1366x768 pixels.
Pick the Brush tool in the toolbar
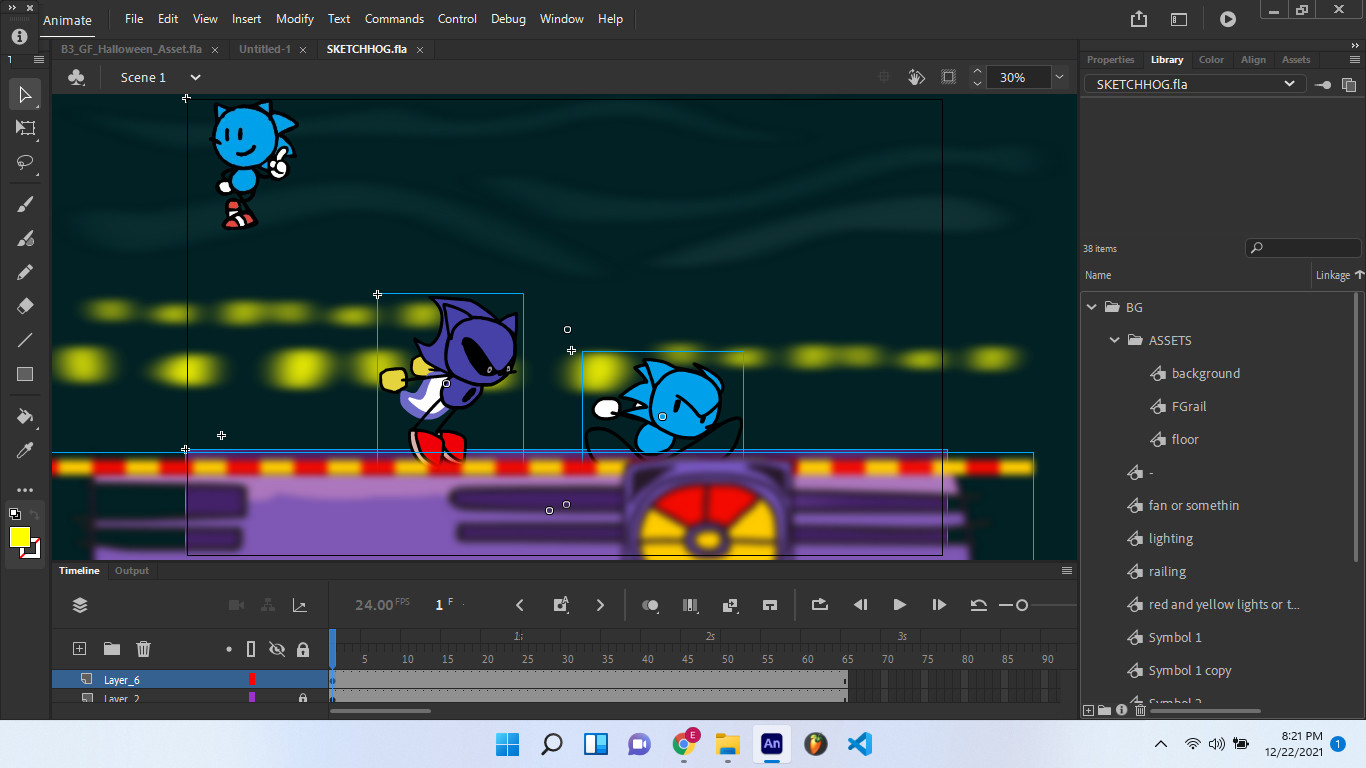pyautogui.click(x=24, y=203)
